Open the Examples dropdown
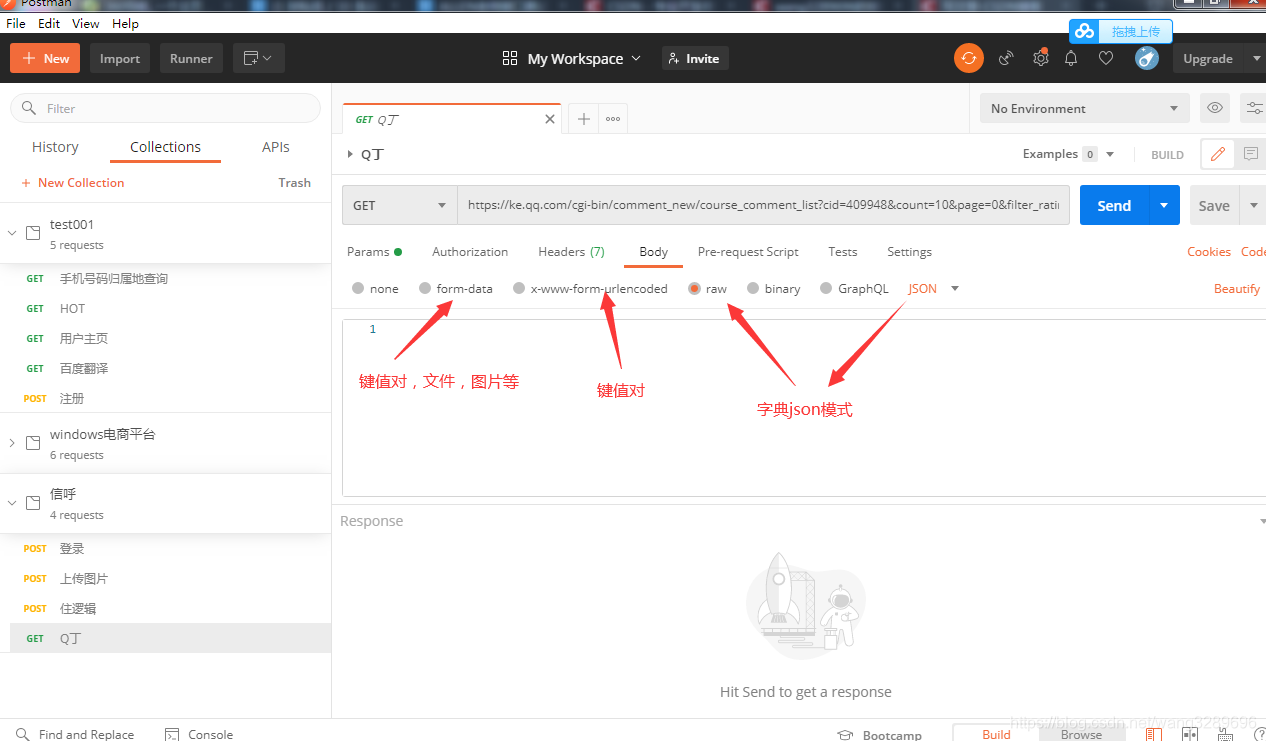 1068,154
